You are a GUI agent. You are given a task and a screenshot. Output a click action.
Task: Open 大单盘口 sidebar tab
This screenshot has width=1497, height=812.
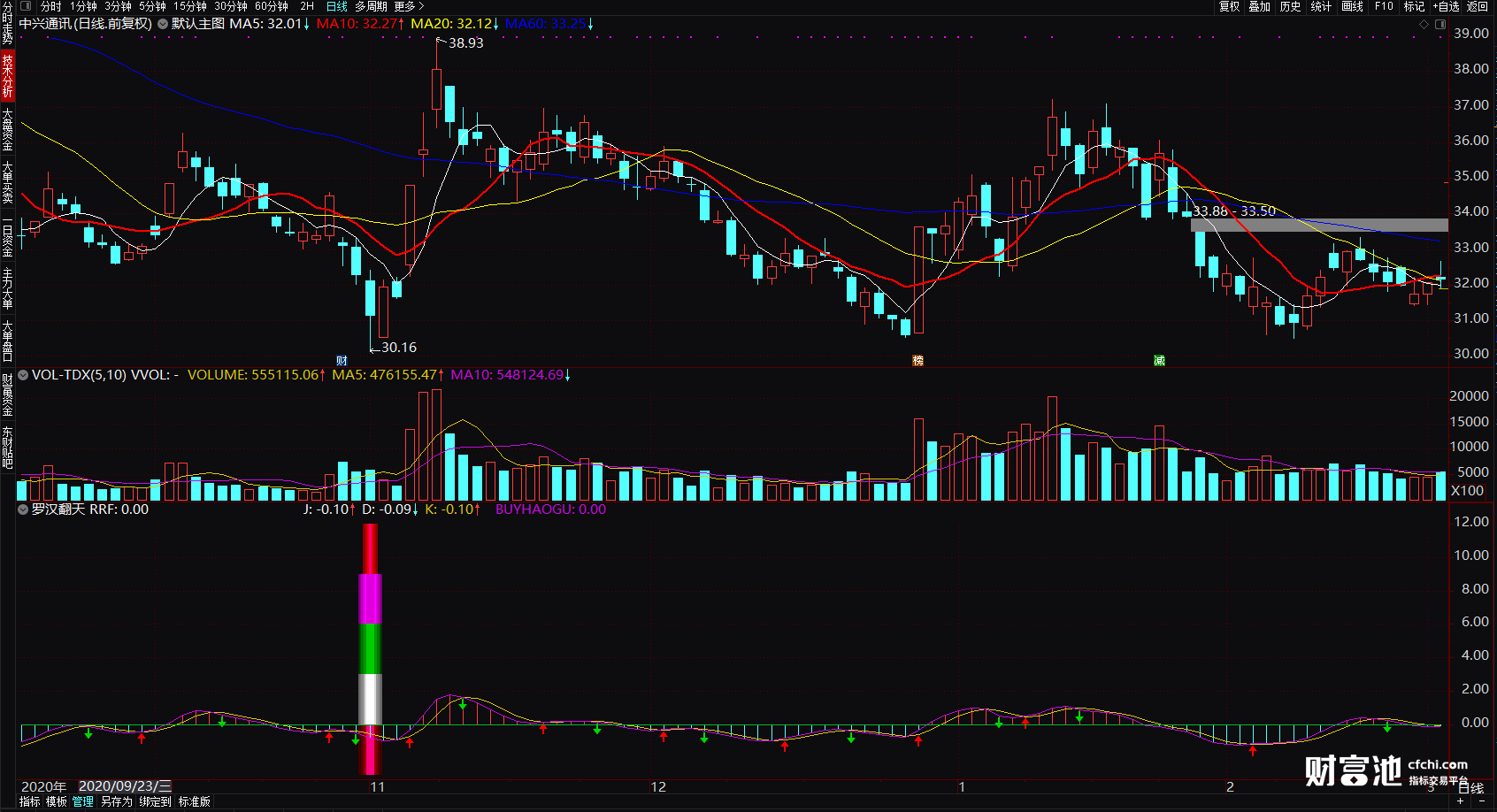7,341
